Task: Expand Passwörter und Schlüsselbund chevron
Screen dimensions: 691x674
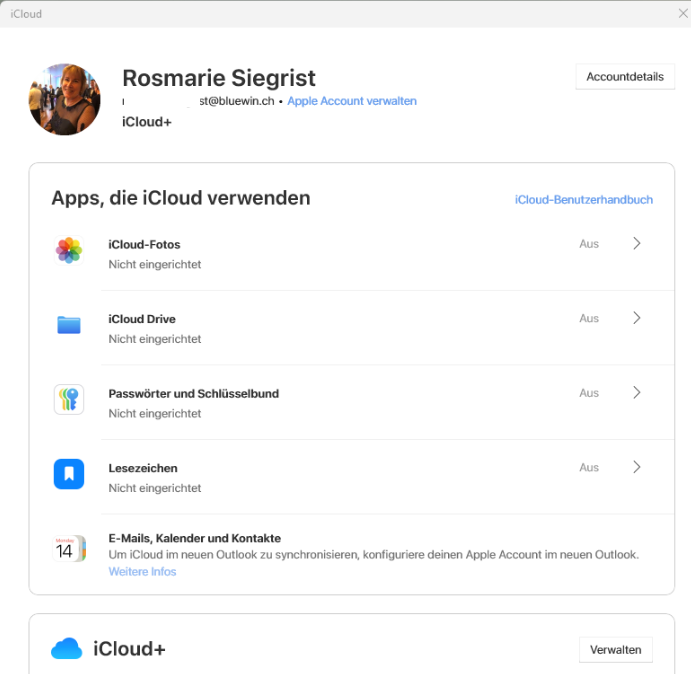Action: pyautogui.click(x=636, y=392)
